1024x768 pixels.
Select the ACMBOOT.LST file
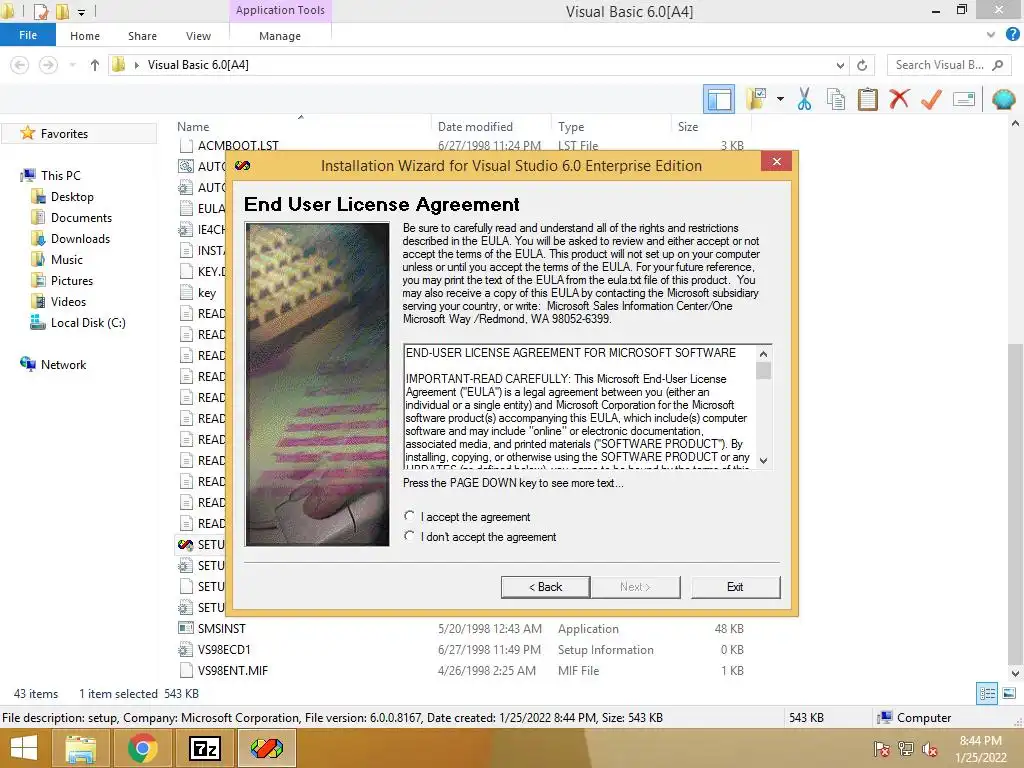click(x=238, y=145)
